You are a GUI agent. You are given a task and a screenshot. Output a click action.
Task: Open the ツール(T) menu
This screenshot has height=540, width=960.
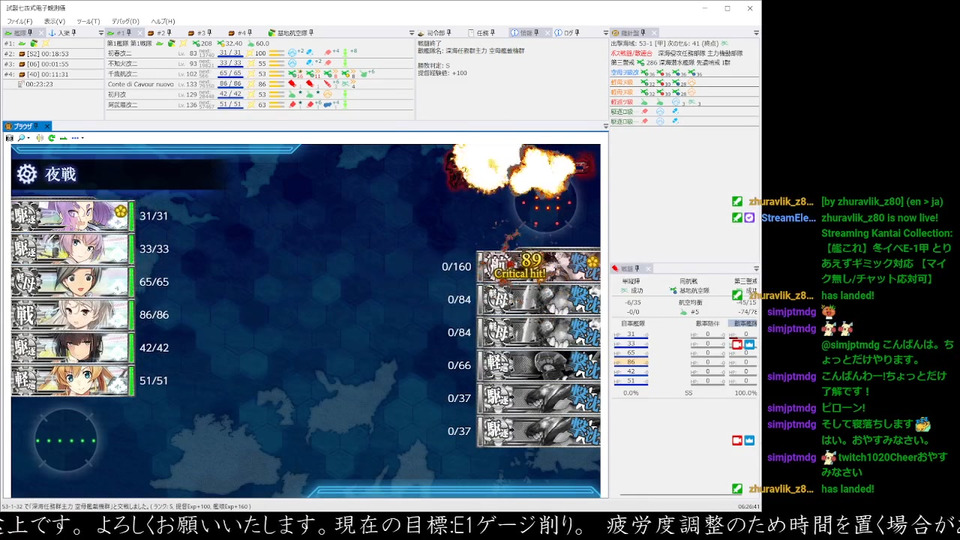[x=88, y=21]
